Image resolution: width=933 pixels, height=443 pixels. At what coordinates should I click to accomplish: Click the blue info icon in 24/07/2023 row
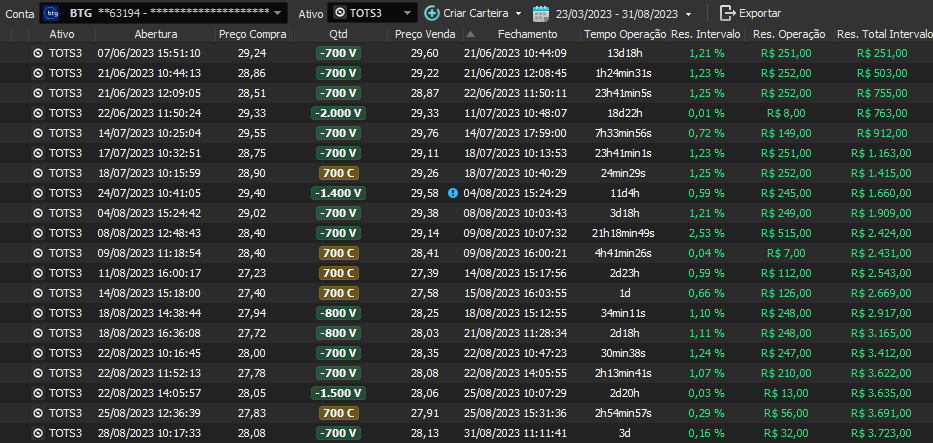point(453,192)
